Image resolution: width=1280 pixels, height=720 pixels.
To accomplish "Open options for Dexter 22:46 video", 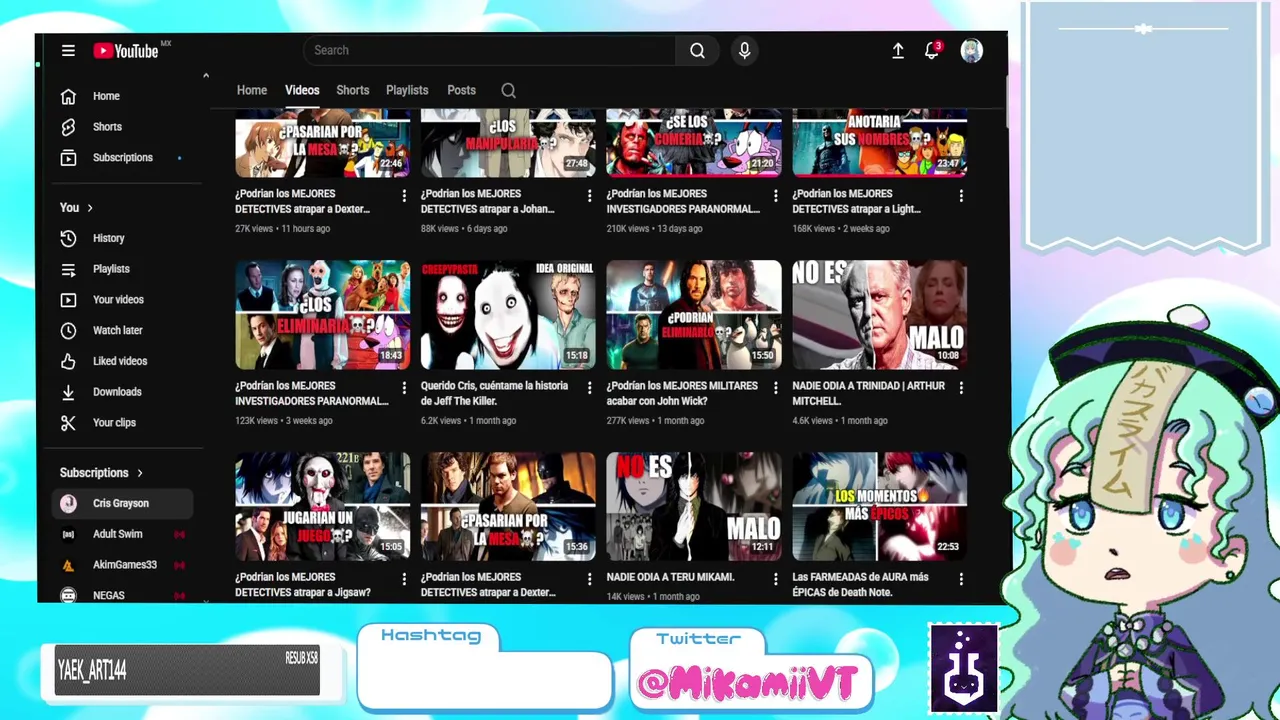I will pos(404,196).
